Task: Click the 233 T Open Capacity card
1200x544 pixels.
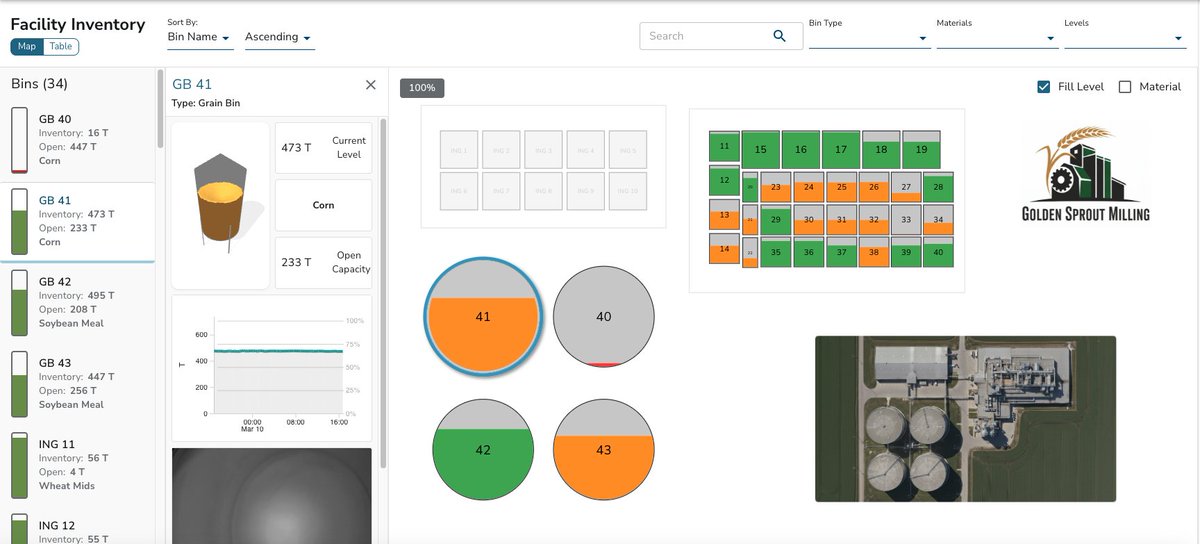Action: pos(323,262)
